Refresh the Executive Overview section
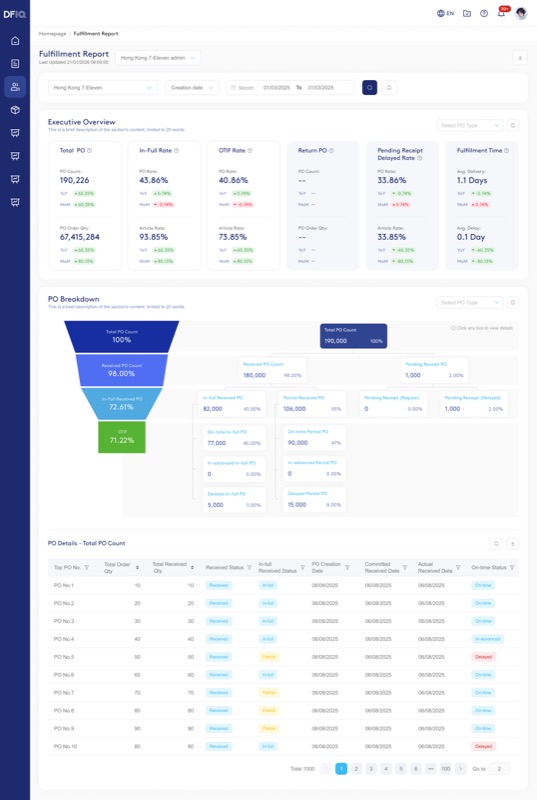537x800 pixels. tap(513, 125)
